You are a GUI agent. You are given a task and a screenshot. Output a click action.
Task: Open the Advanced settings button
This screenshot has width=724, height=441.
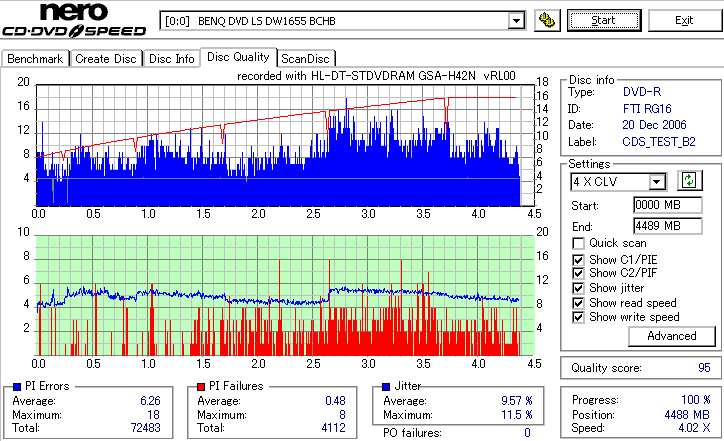(x=671, y=336)
